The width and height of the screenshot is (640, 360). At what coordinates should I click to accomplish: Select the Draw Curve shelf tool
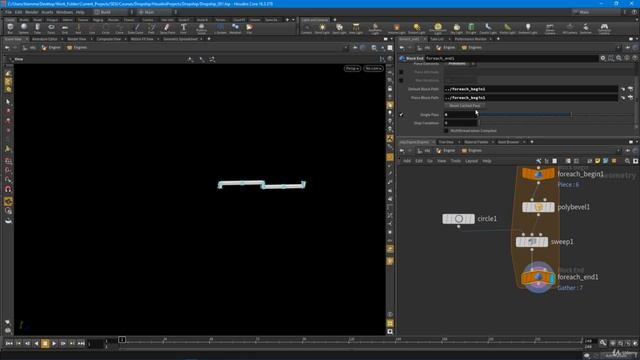[x=136, y=29]
